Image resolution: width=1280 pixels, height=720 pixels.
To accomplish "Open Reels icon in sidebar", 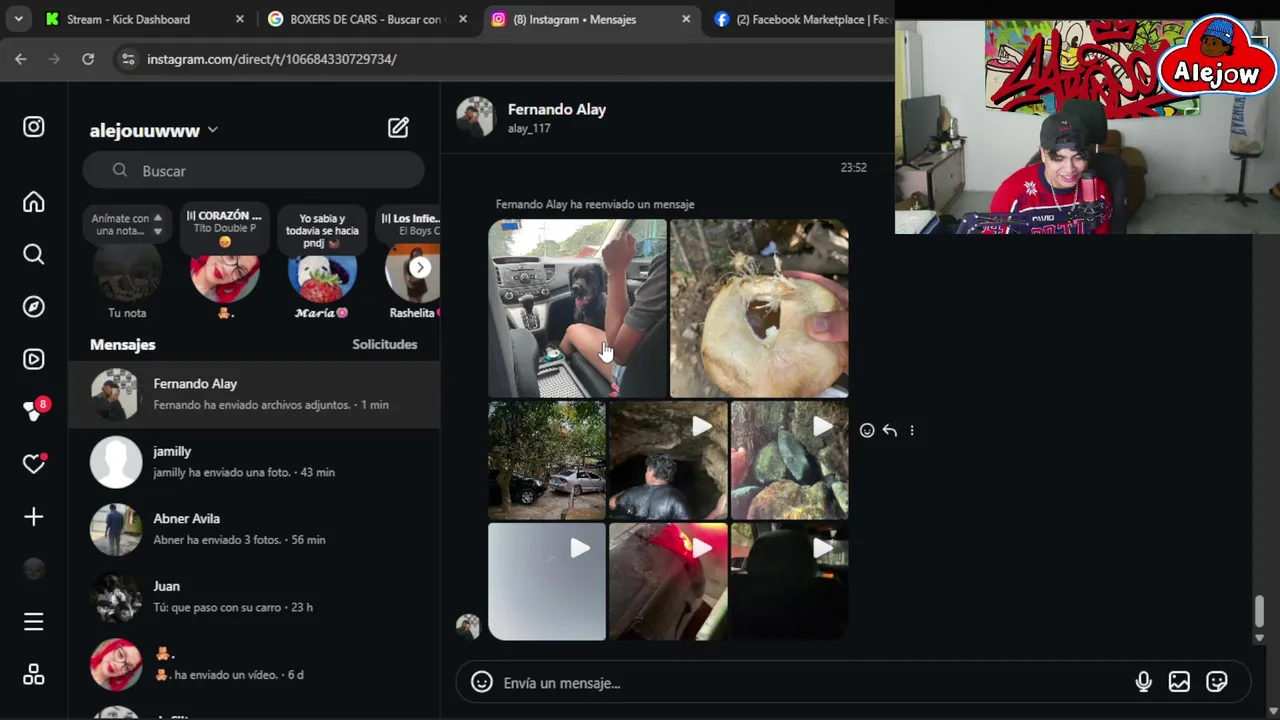I will click(34, 359).
